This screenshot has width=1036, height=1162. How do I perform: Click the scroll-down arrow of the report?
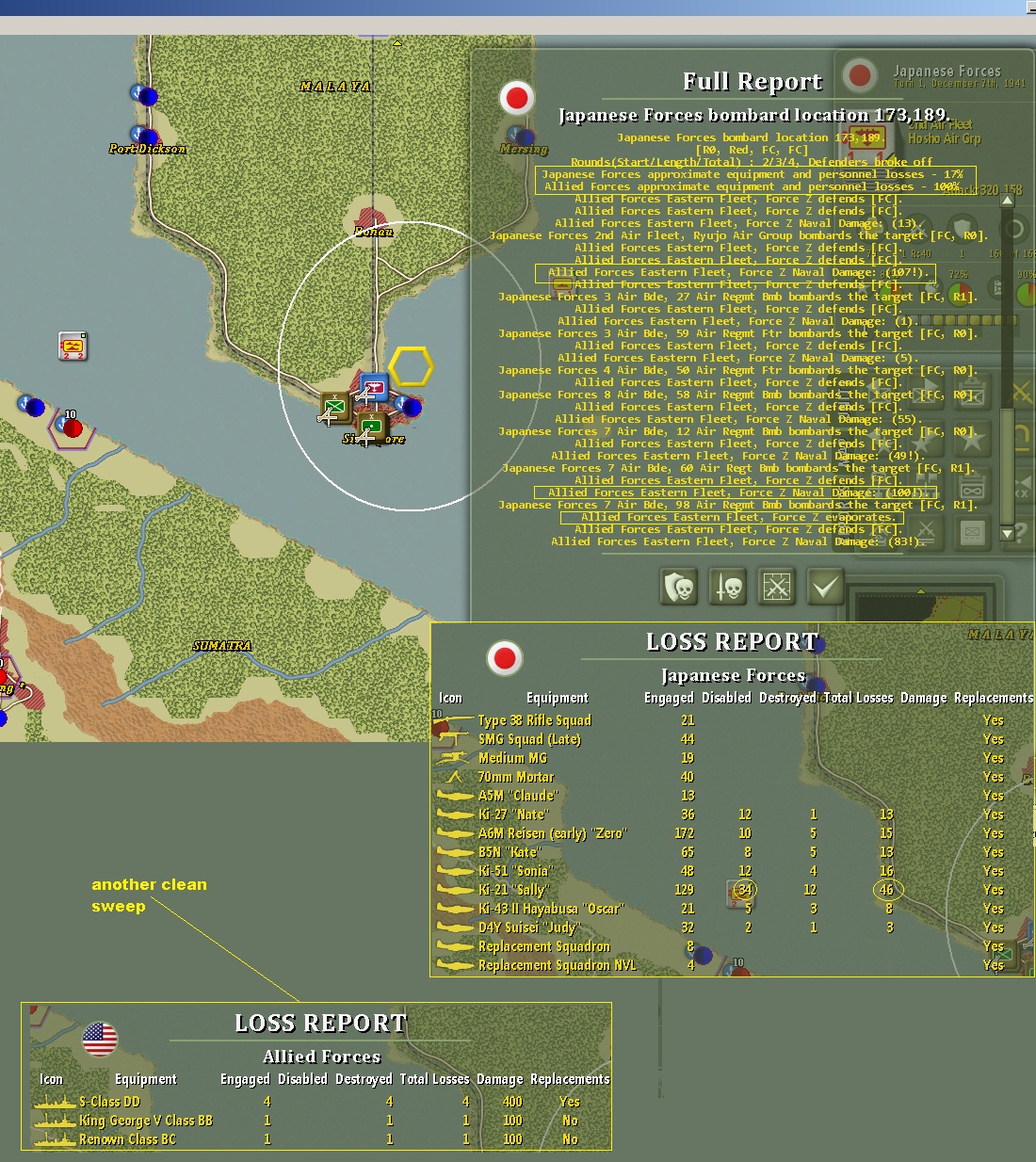1007,533
